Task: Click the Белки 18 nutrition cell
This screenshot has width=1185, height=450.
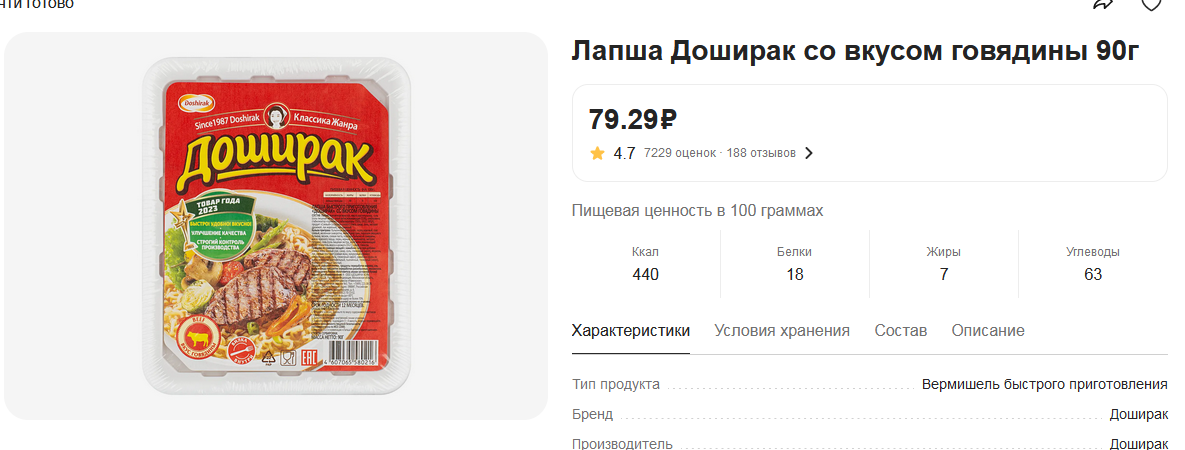Action: pyautogui.click(x=794, y=264)
